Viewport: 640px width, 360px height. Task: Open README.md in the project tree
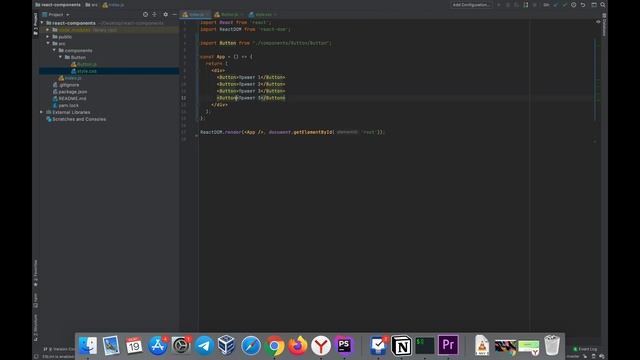point(69,98)
